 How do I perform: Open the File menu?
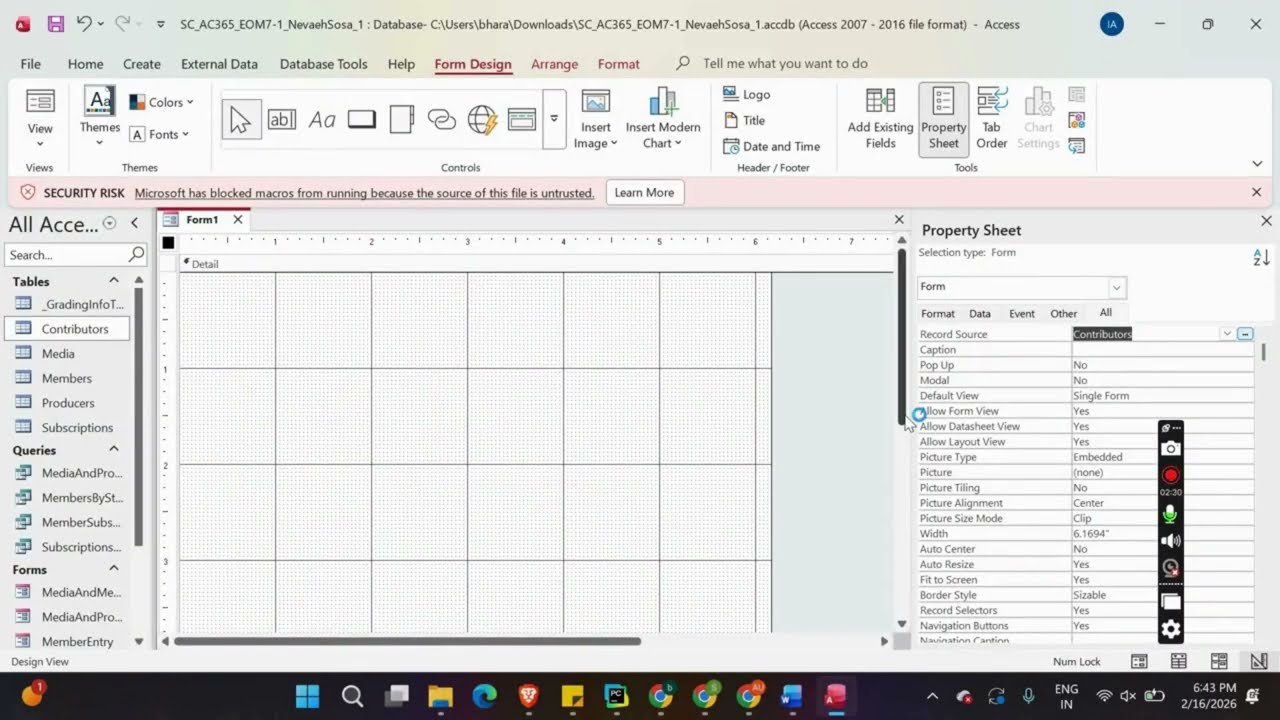[x=31, y=64]
